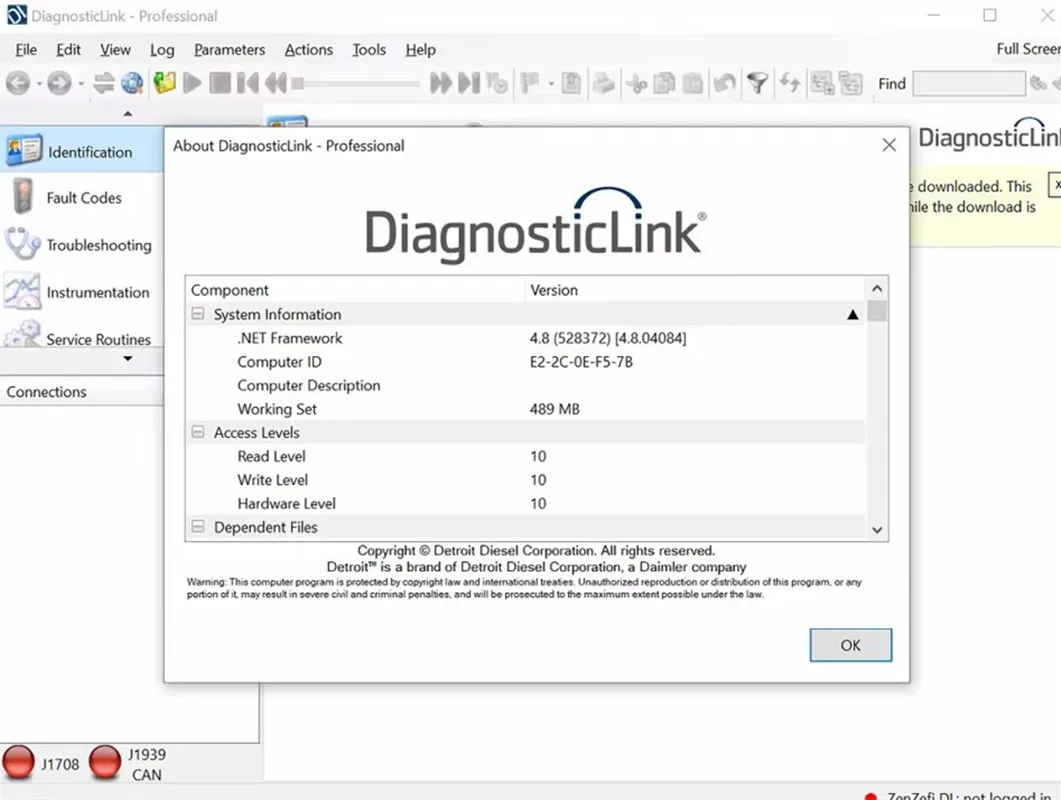Click the skip to end playback icon
This screenshot has height=800, width=1061.
469,83
